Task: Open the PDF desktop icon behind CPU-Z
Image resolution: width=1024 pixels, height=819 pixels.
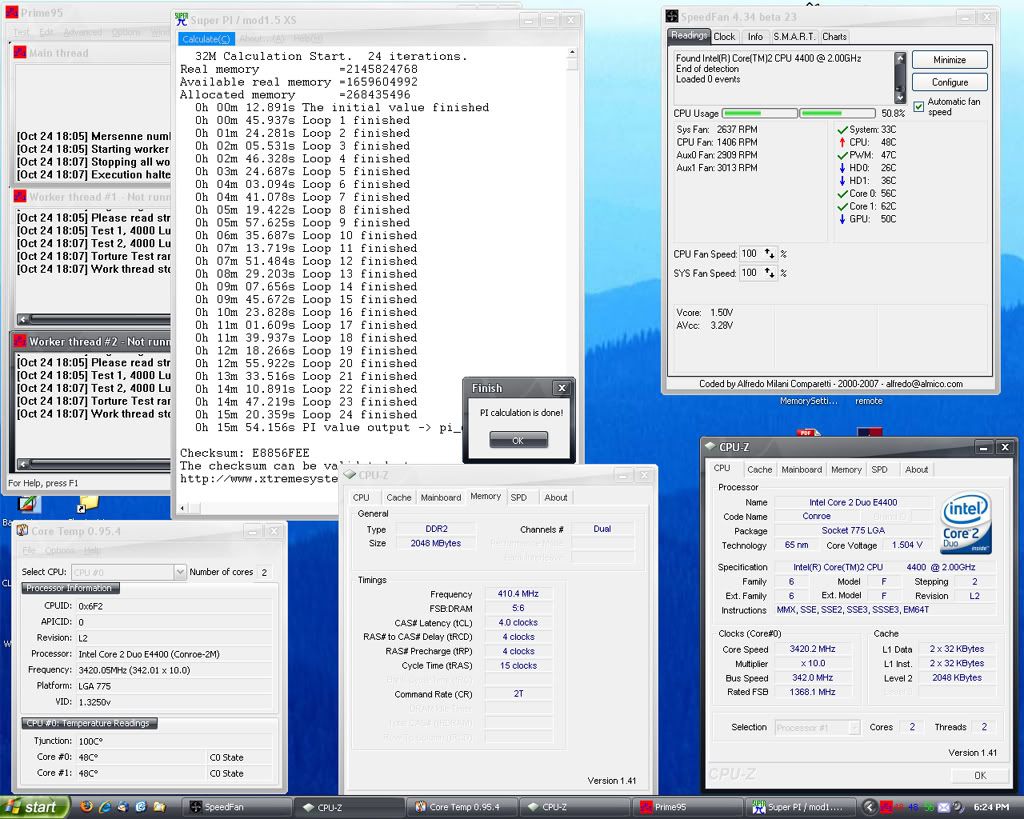Action: point(807,432)
